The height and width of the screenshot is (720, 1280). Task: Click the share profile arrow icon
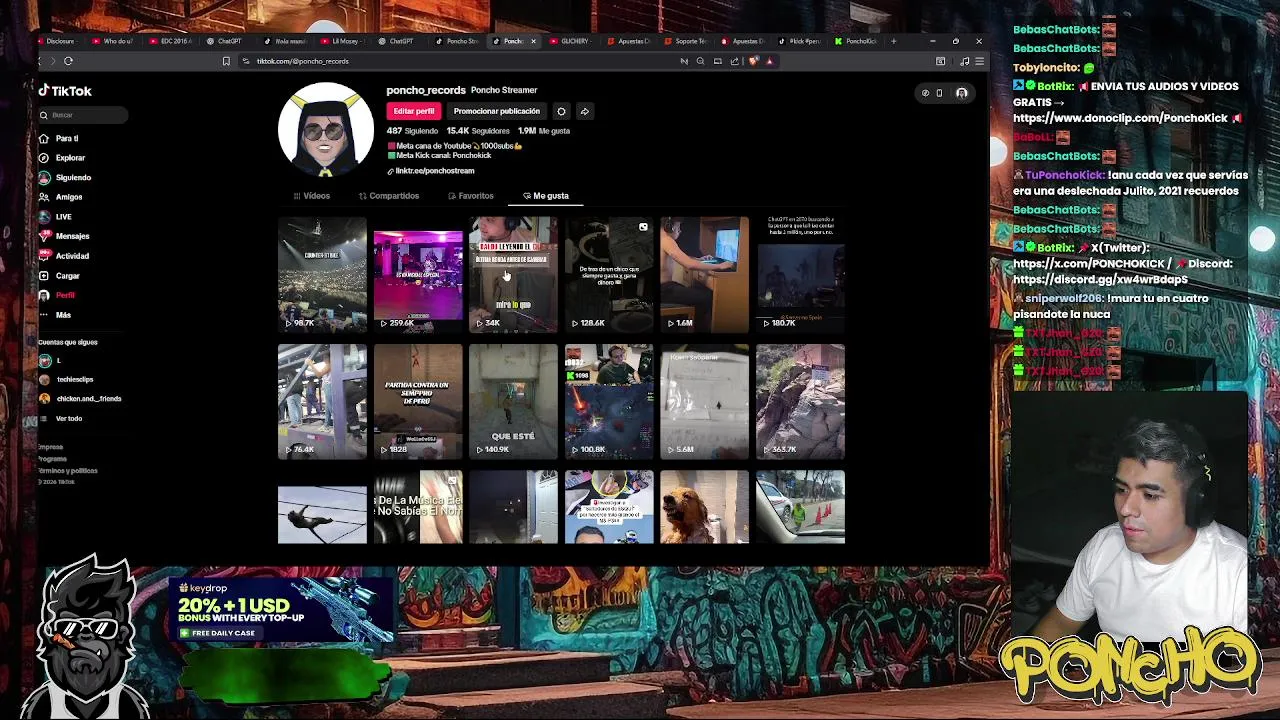(x=584, y=111)
